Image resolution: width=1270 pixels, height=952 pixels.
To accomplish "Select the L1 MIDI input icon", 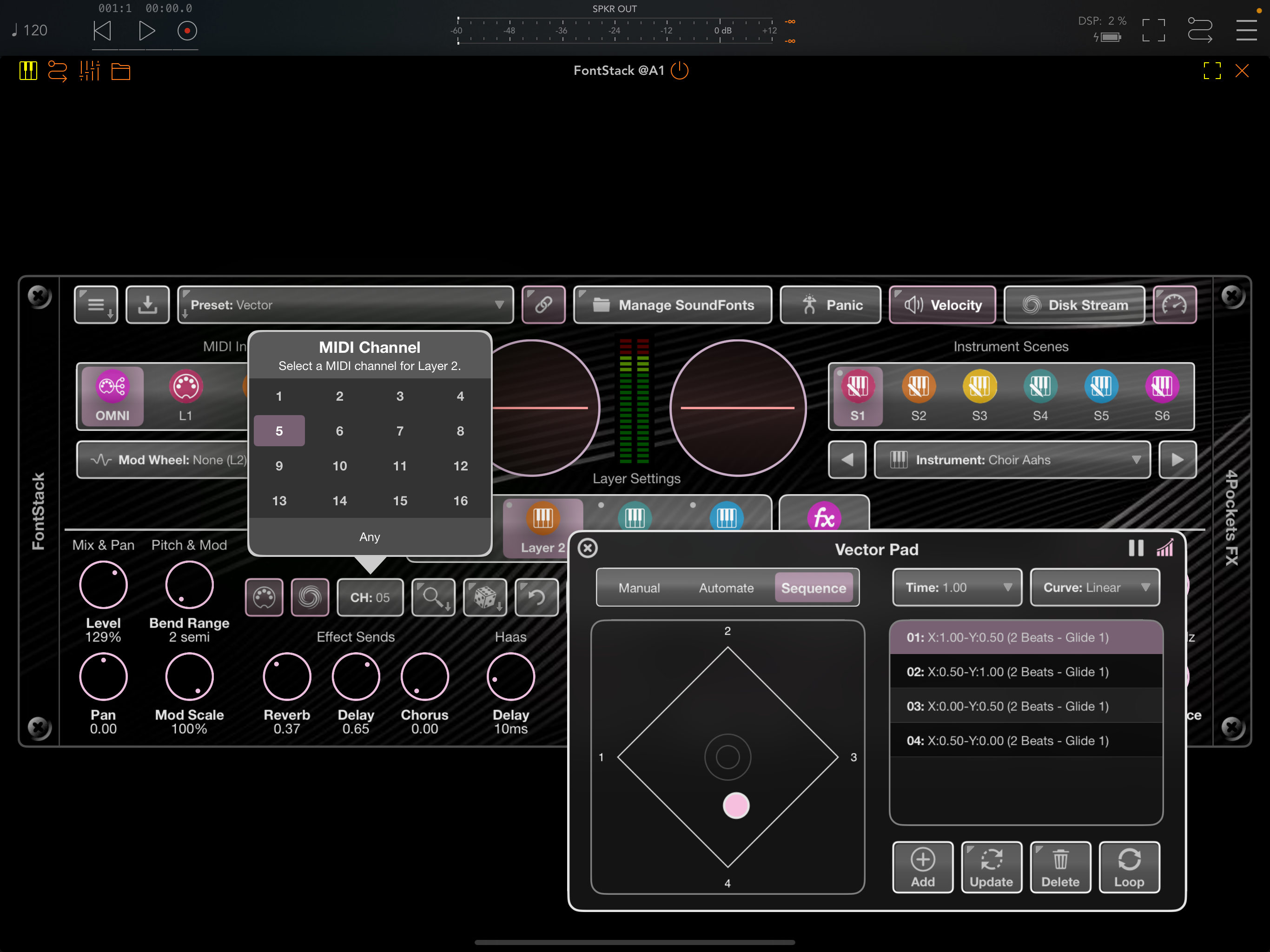I will click(185, 396).
